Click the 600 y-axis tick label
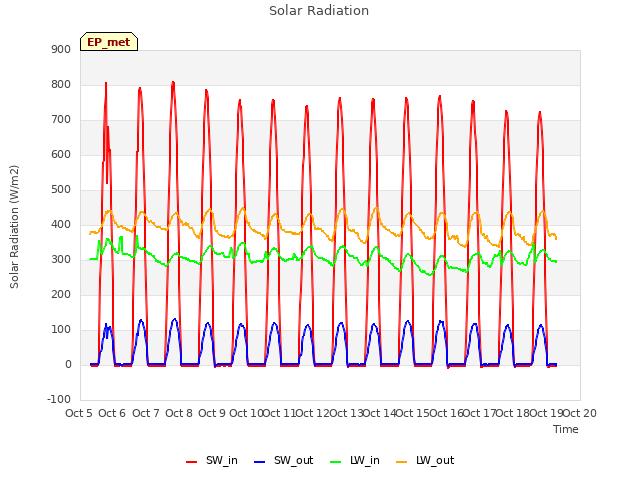640x480 pixels. point(61,154)
